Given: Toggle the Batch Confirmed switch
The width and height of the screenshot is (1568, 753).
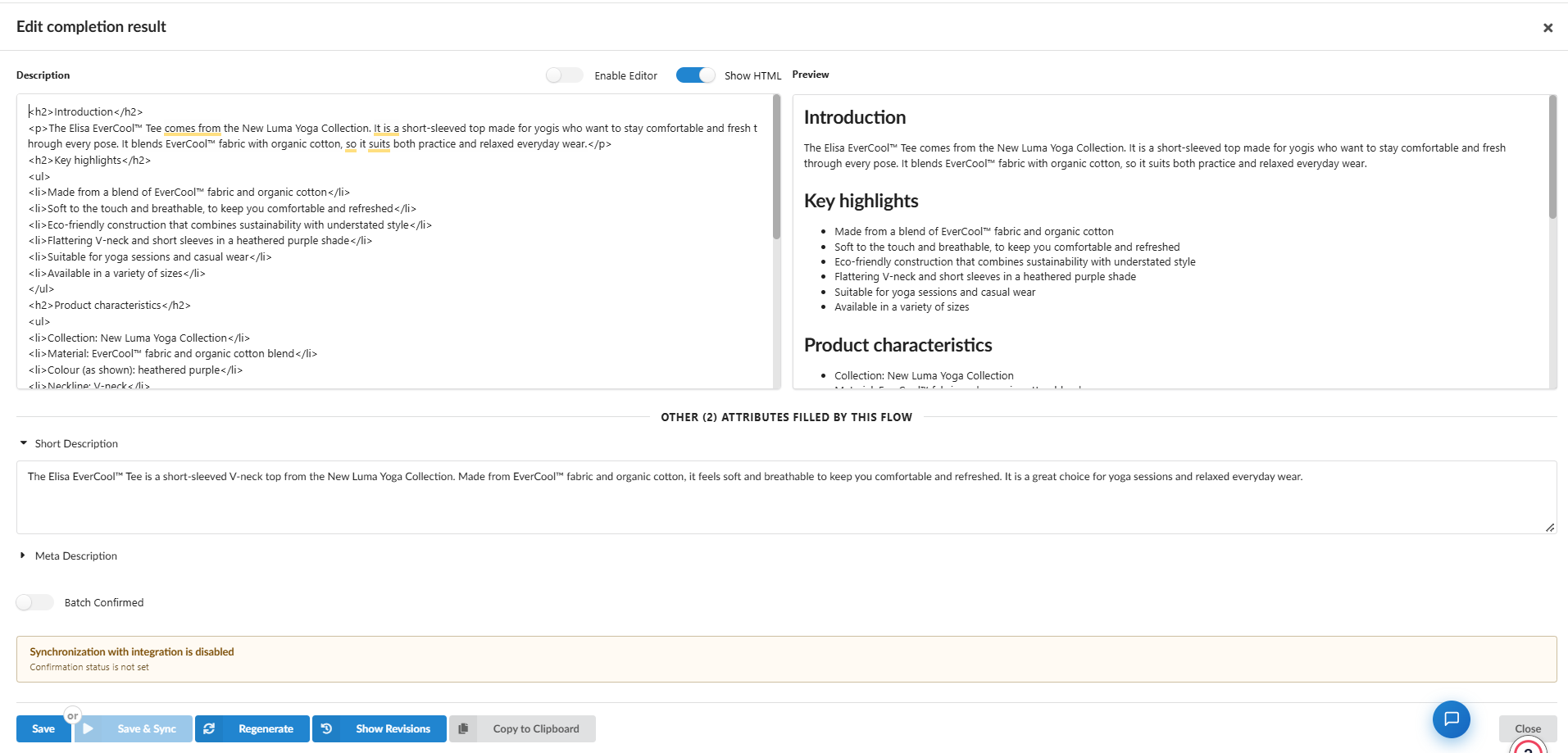Looking at the screenshot, I should click(34, 602).
